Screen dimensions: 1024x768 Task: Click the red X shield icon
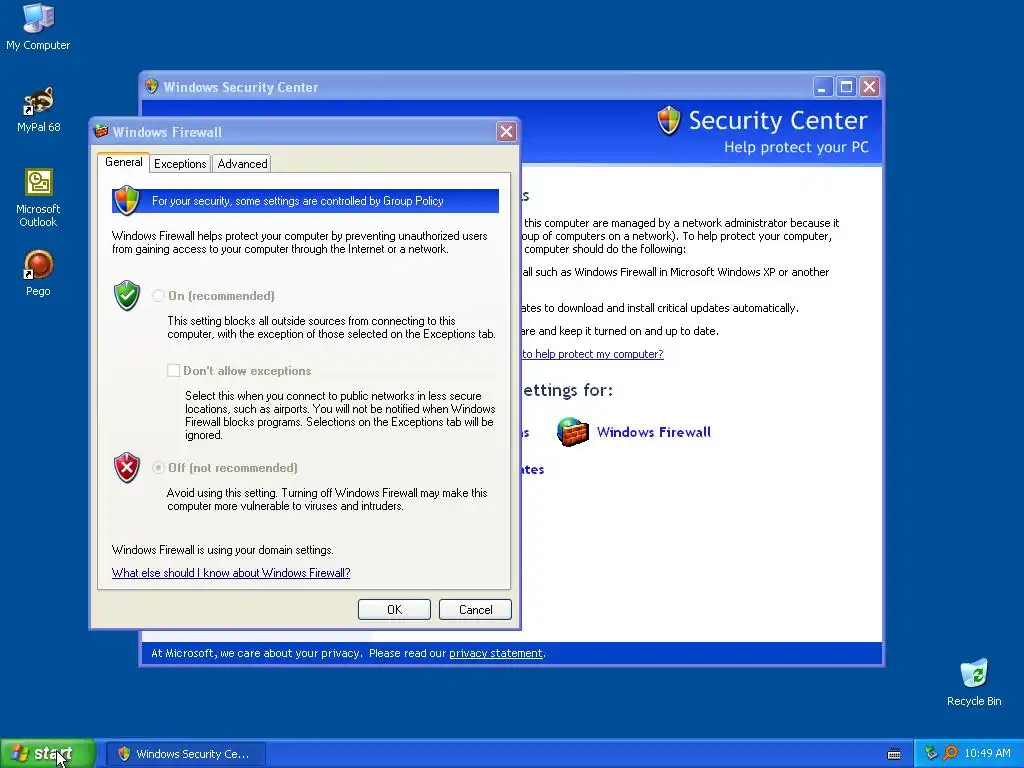[127, 468]
